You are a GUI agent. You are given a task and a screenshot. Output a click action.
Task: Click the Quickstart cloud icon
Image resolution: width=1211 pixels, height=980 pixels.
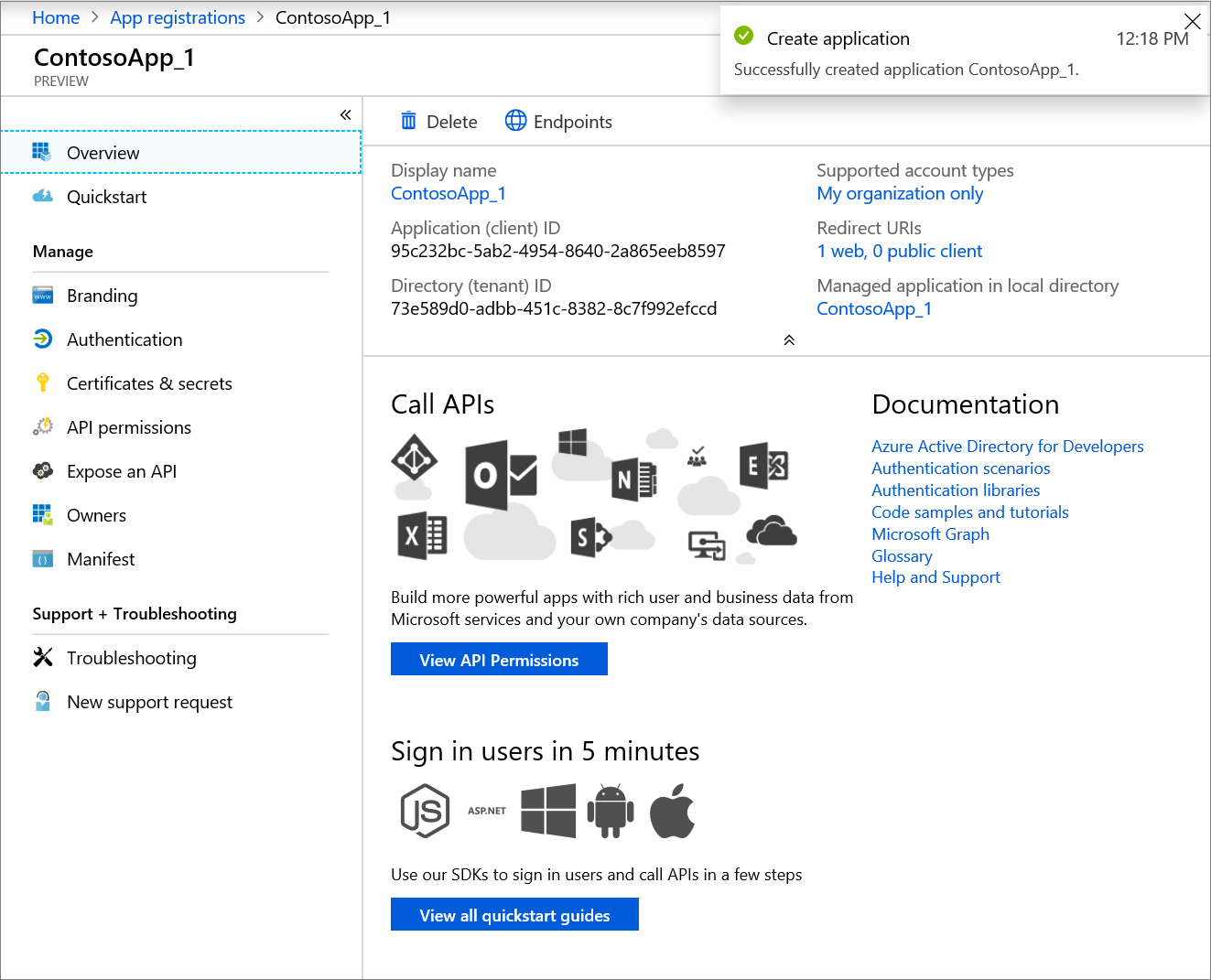click(42, 196)
